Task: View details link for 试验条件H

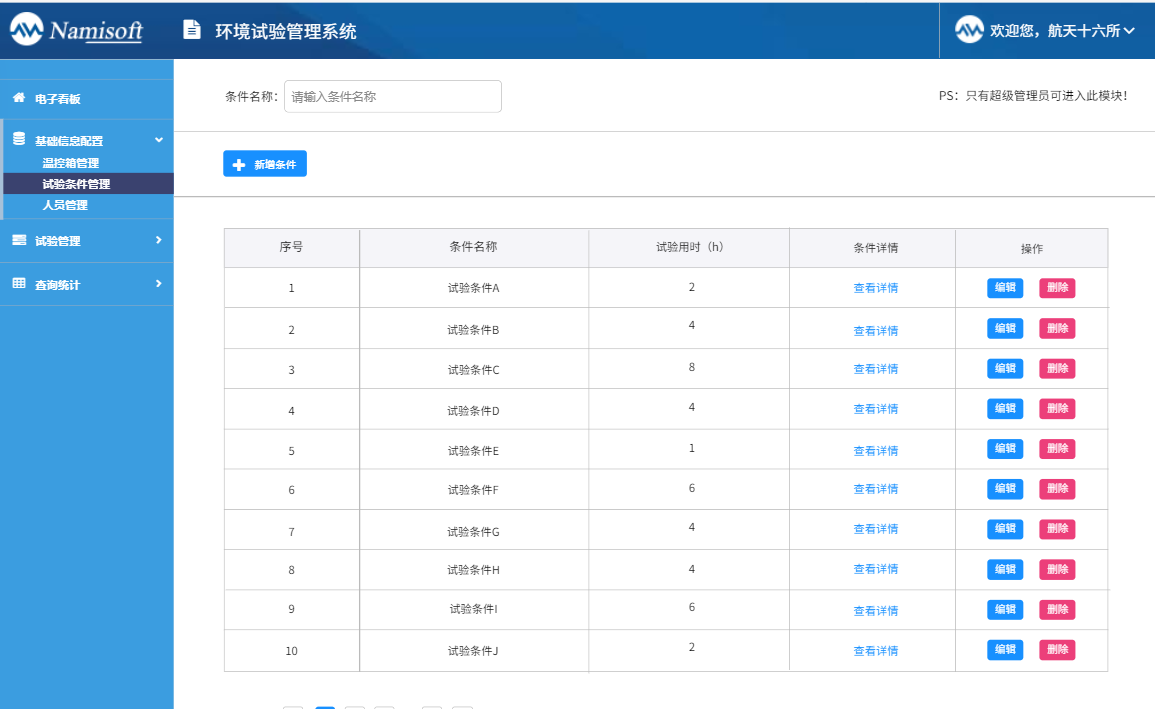Action: pos(876,569)
